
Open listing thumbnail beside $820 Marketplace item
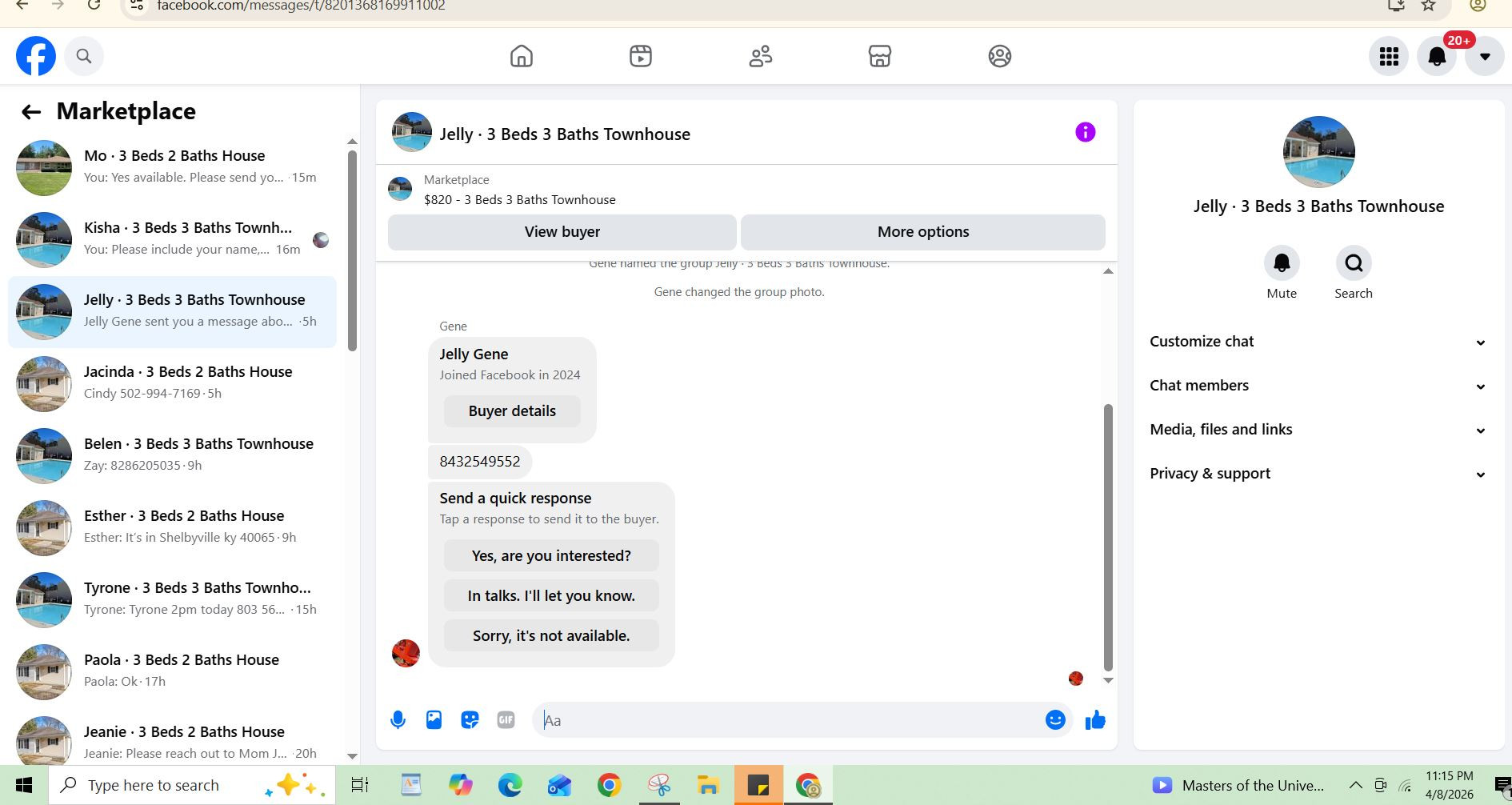click(x=400, y=190)
